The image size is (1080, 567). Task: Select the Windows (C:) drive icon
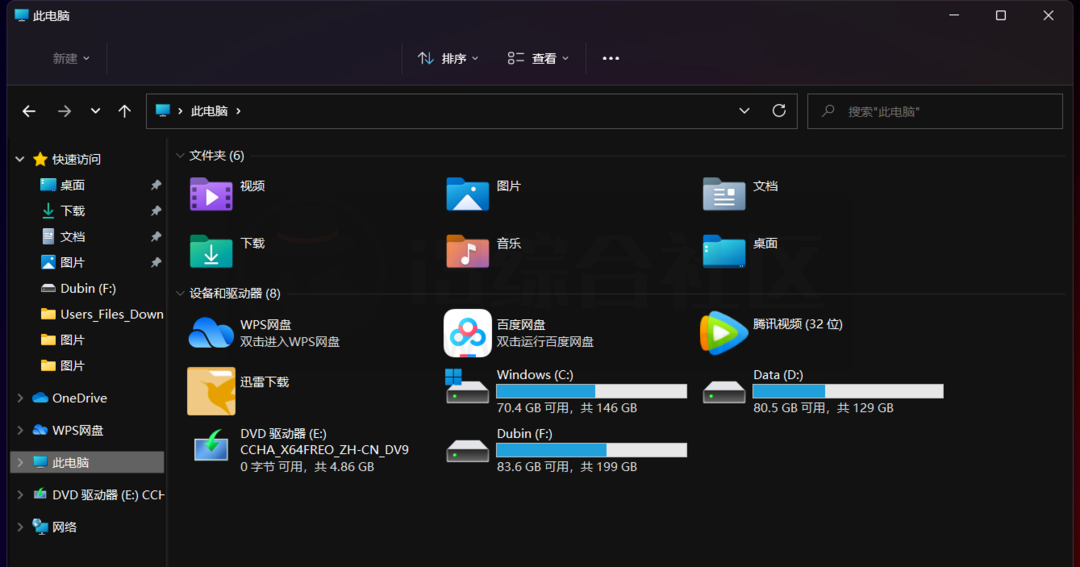pyautogui.click(x=467, y=386)
